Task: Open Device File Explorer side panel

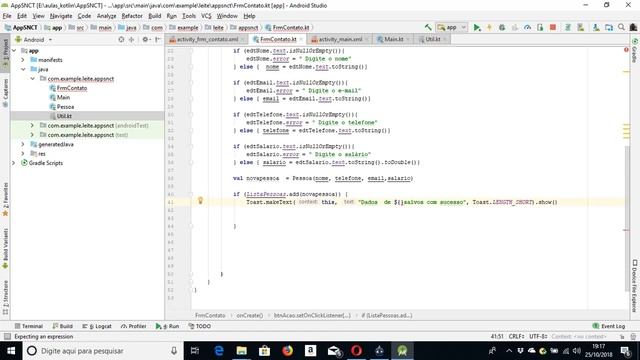Action: [x=635, y=286]
